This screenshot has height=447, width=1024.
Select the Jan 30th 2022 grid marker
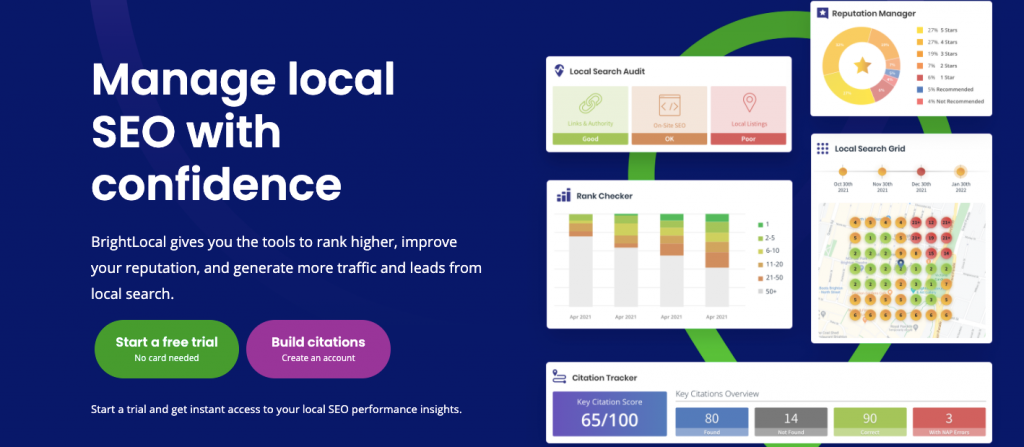point(960,172)
